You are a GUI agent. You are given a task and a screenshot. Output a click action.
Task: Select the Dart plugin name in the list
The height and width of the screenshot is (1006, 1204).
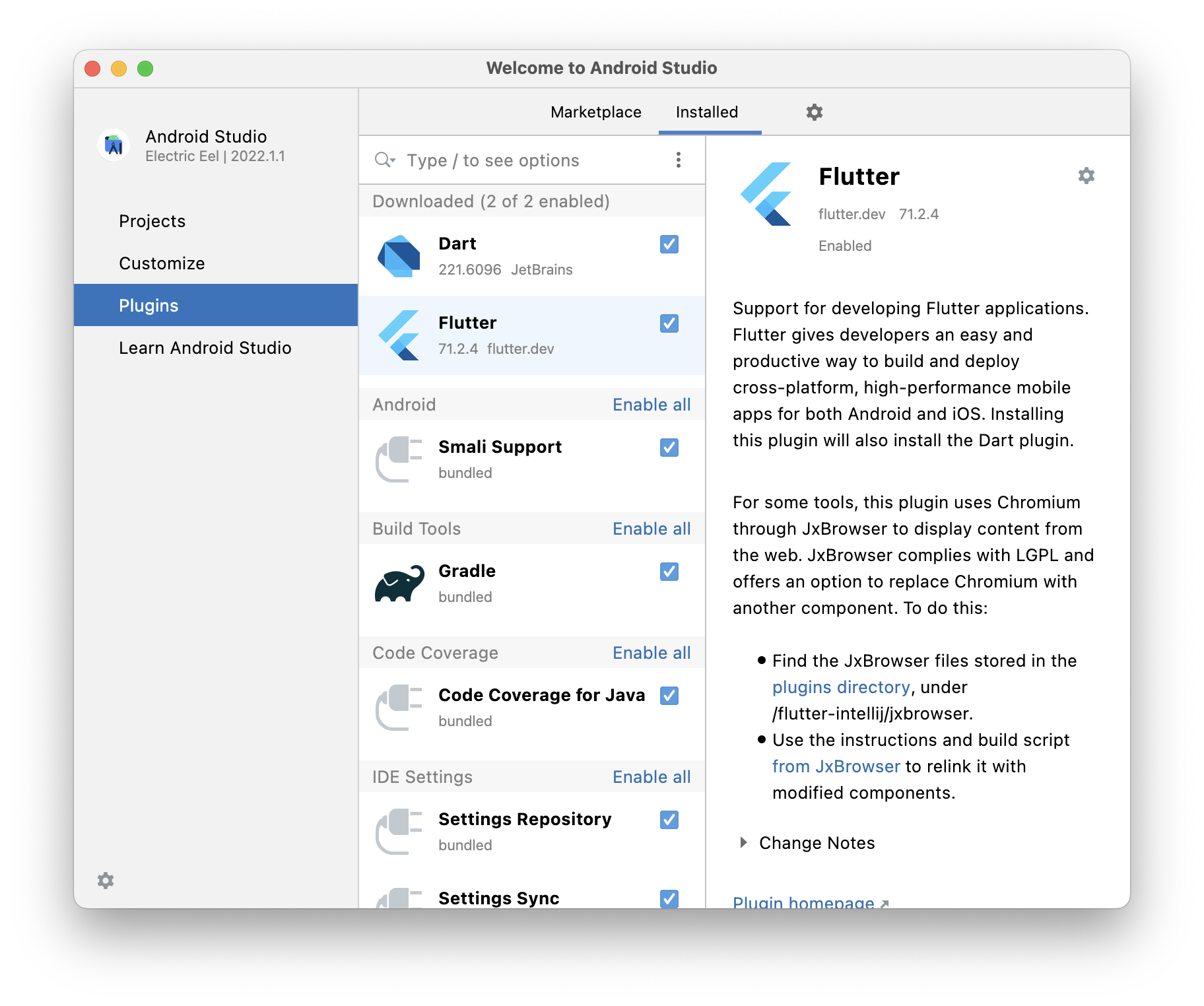tap(457, 244)
